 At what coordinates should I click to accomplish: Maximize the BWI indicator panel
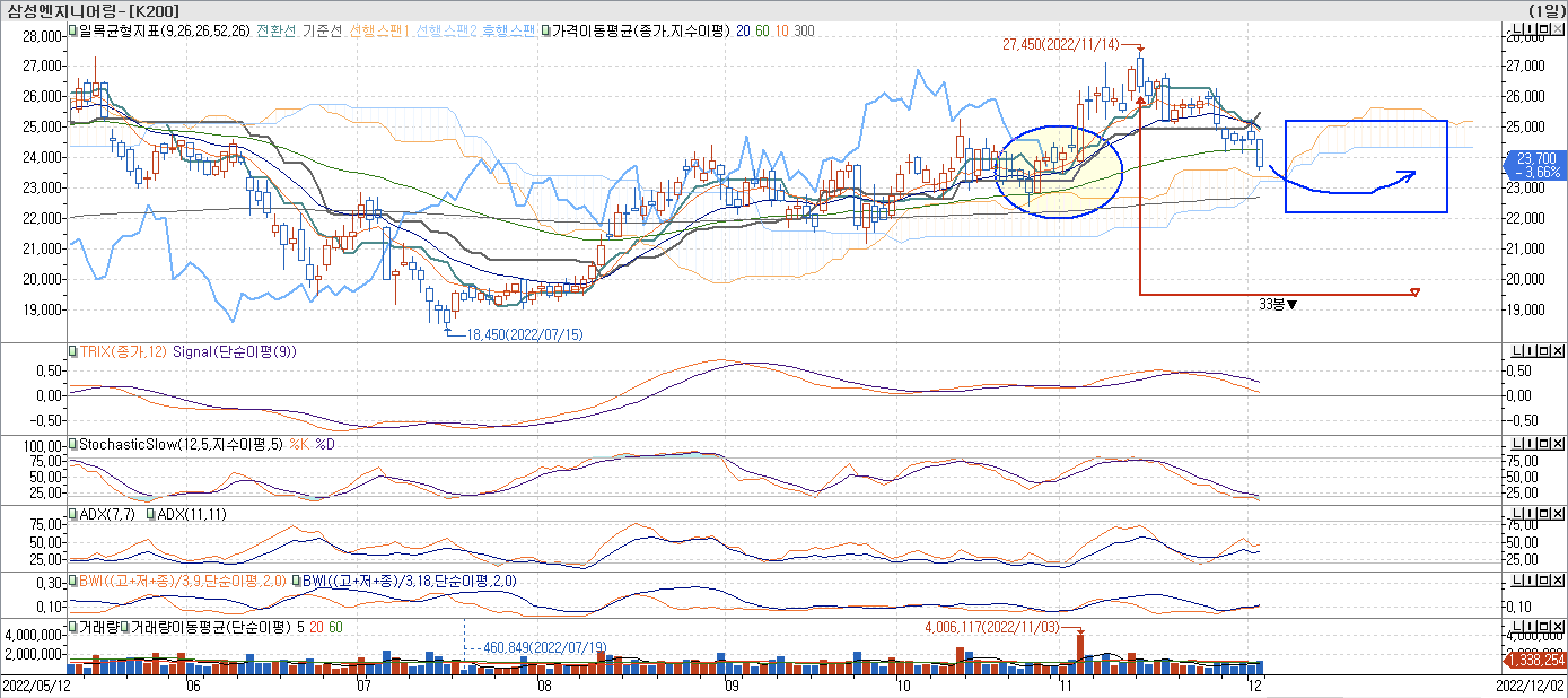pos(1544,580)
